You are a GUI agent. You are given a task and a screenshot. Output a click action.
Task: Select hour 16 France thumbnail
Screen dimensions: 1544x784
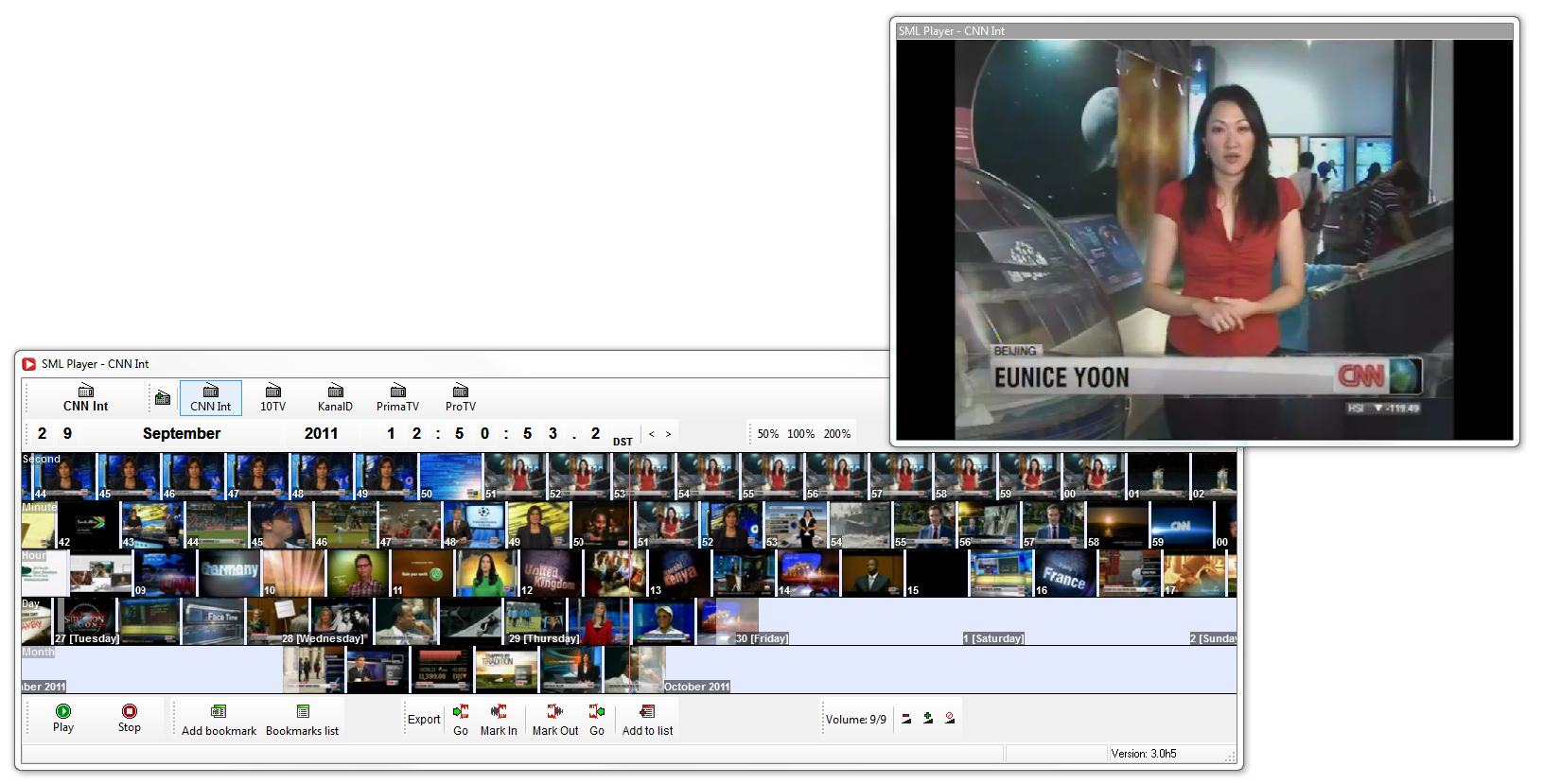click(x=1064, y=572)
